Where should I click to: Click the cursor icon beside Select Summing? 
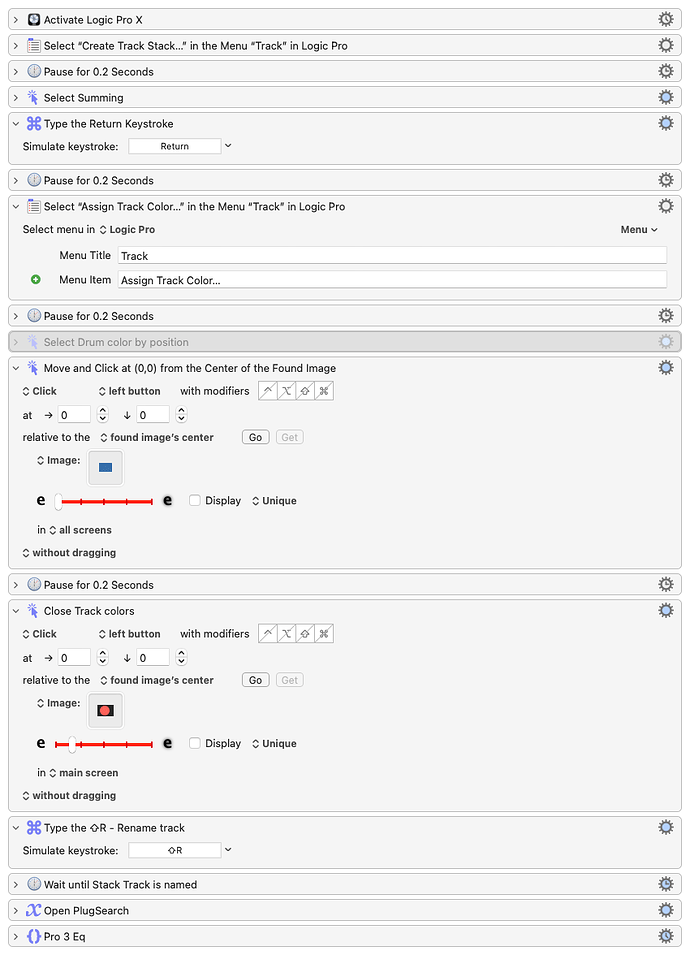click(x=33, y=97)
